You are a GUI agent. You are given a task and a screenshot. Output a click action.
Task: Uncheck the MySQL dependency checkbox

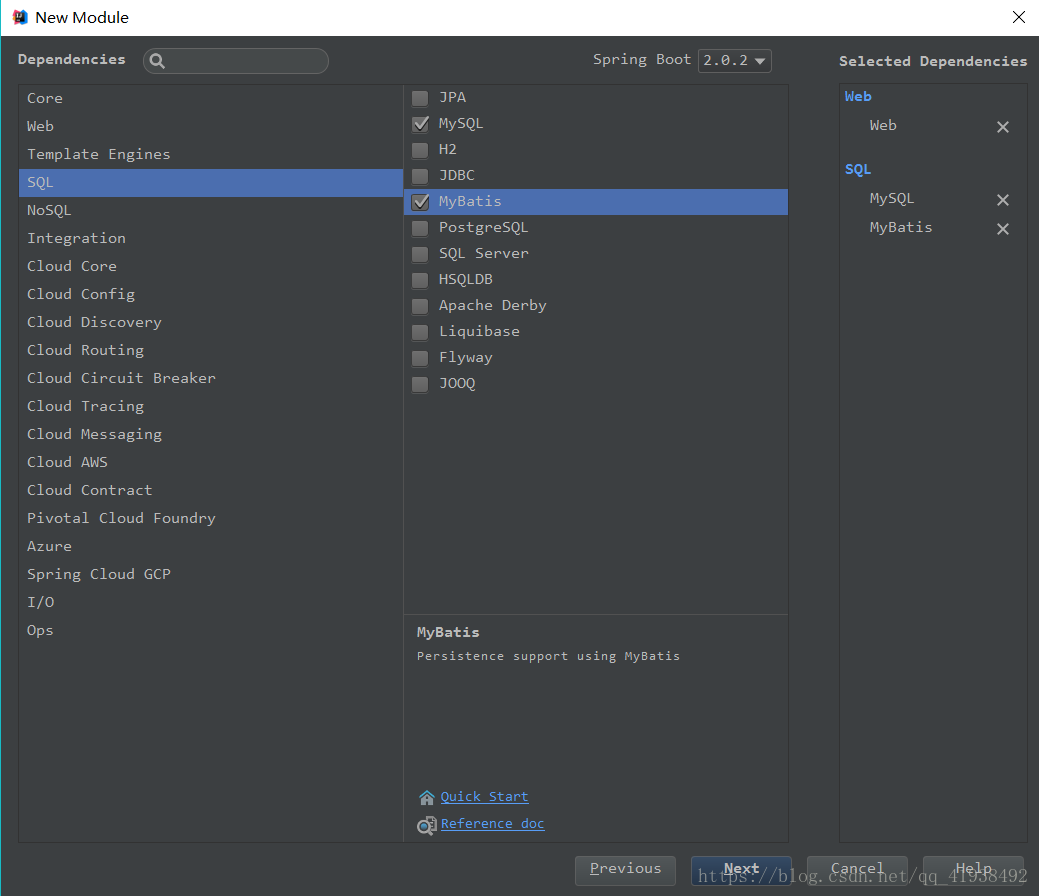420,125
